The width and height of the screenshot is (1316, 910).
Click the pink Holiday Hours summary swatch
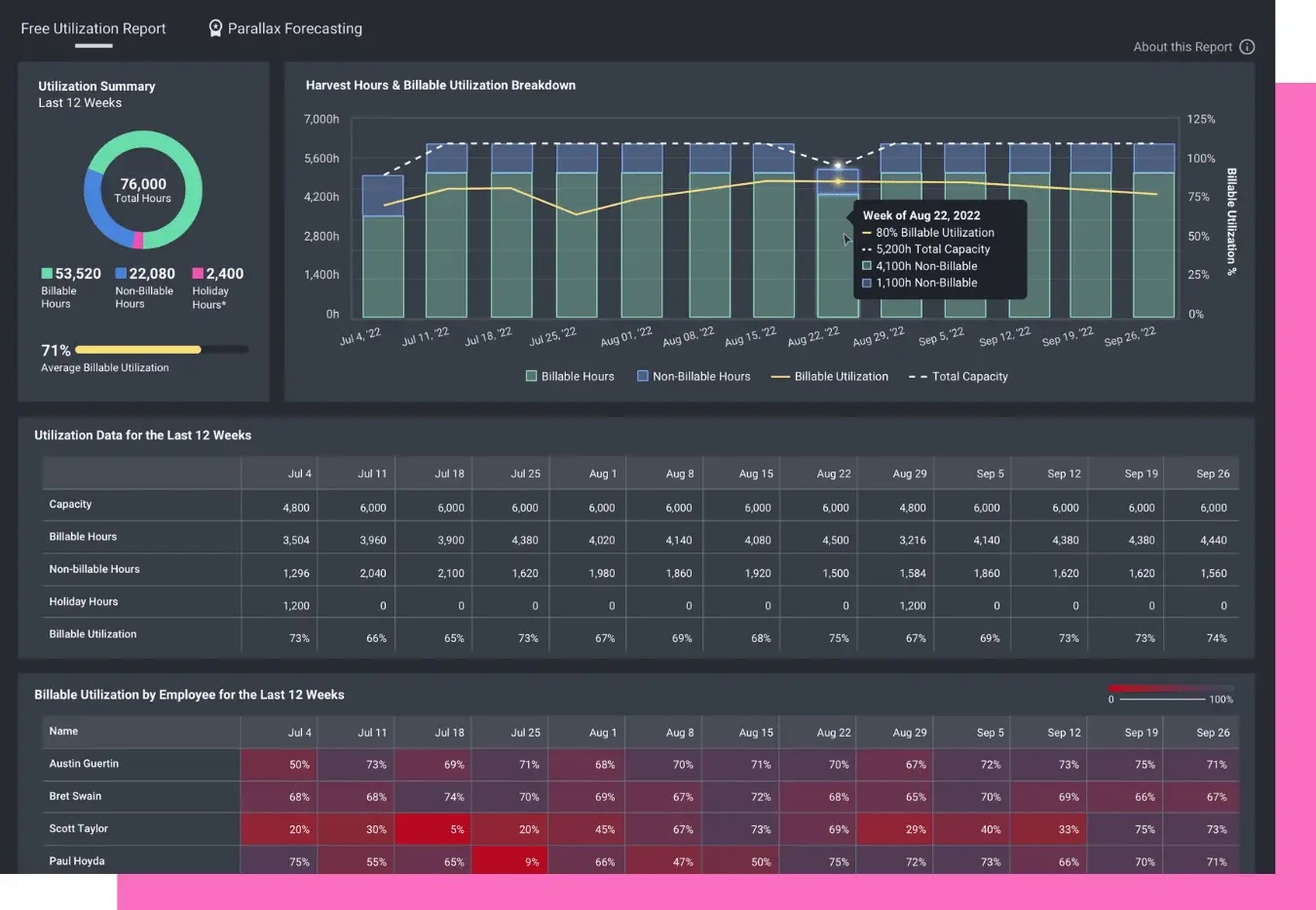(198, 274)
